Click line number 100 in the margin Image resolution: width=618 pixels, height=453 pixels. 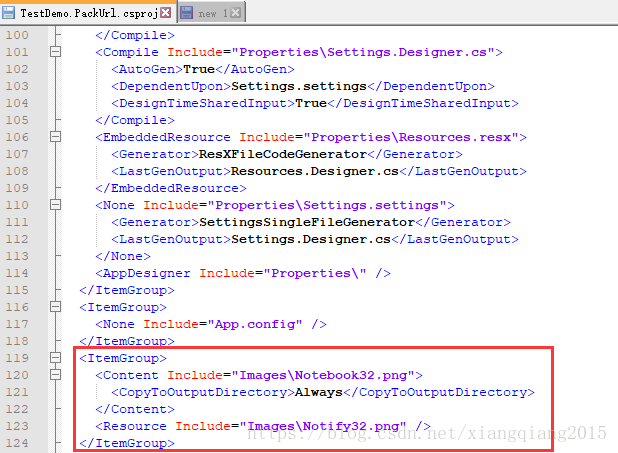tap(17, 35)
